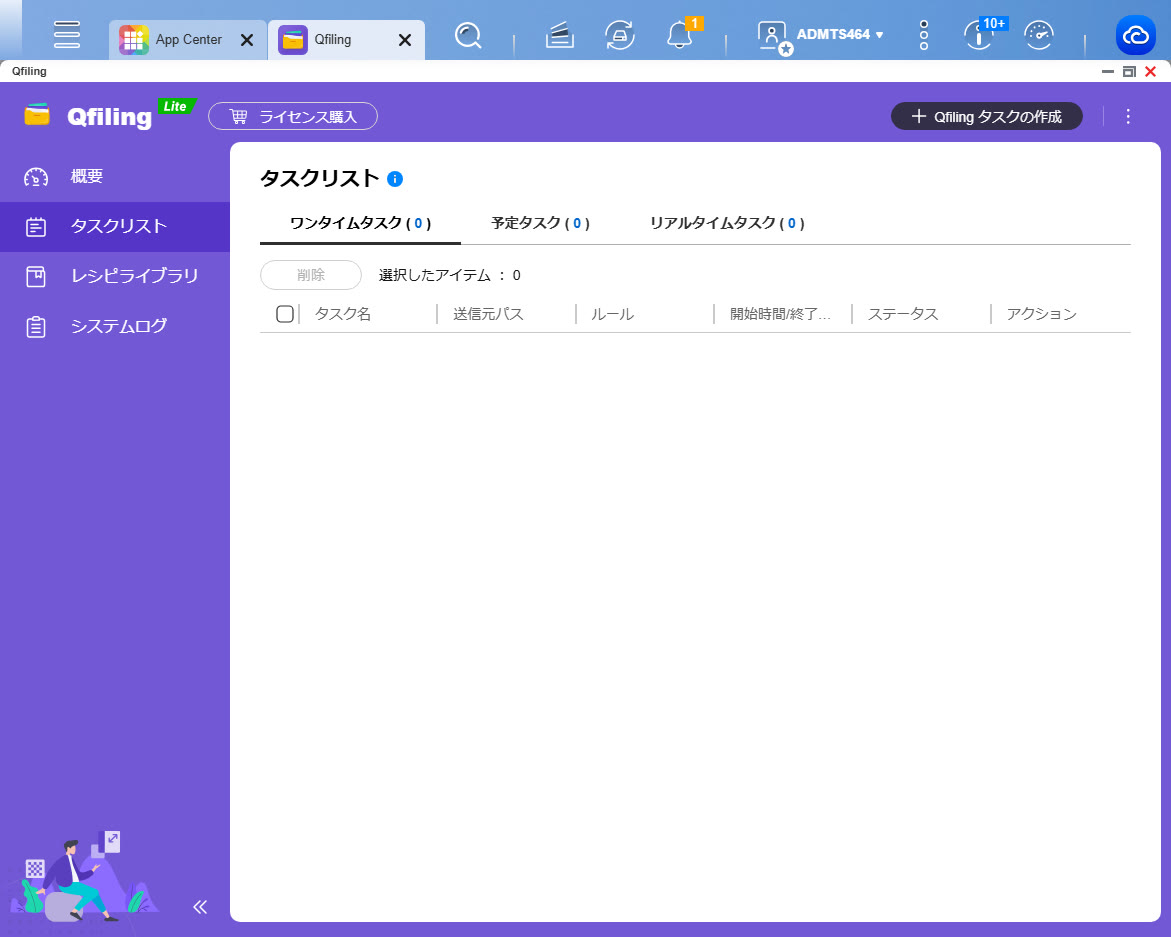This screenshot has width=1171, height=937.
Task: Toggle the select-all checkbox in table header
Action: click(x=284, y=314)
